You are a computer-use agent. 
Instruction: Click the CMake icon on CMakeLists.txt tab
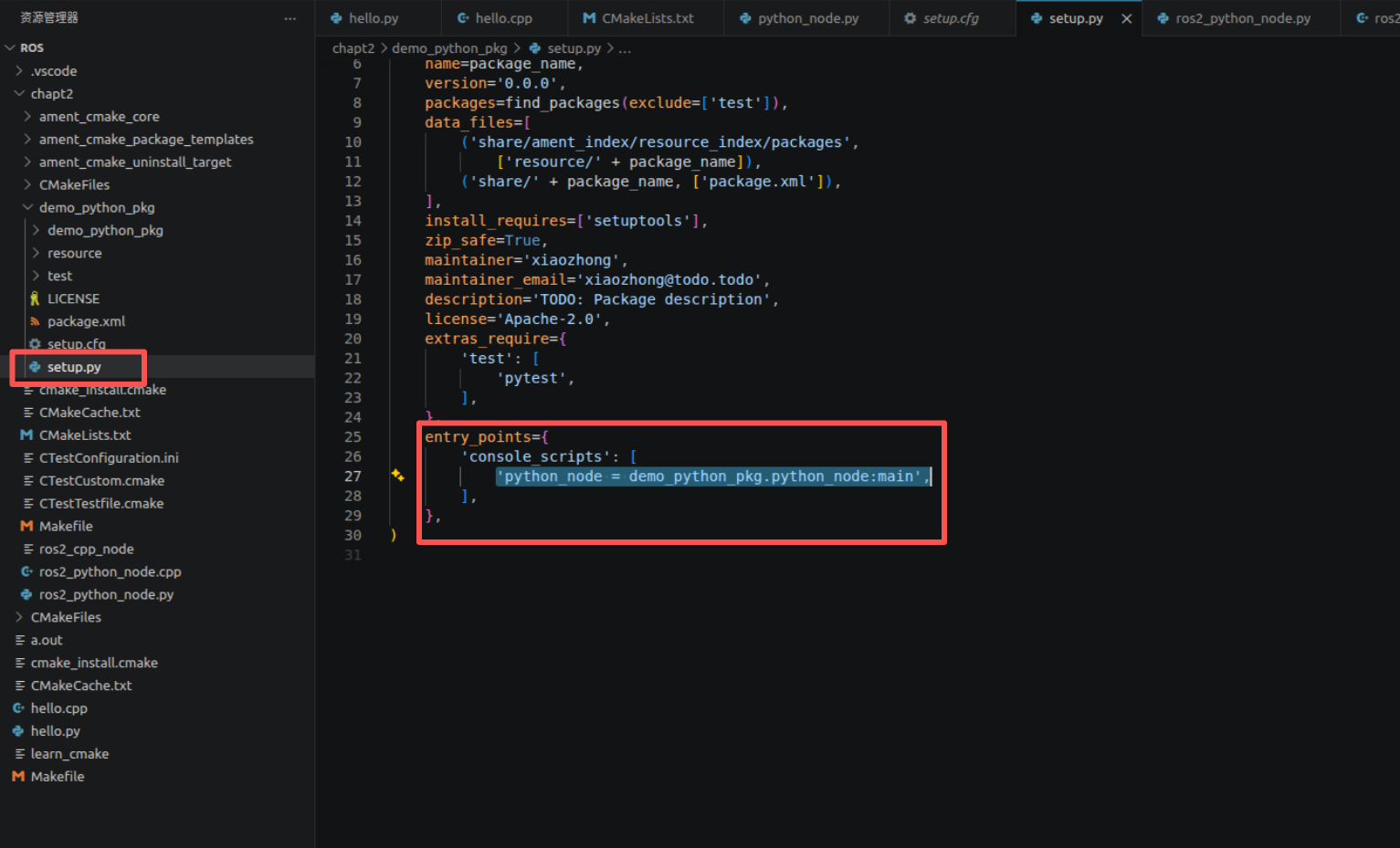(589, 18)
